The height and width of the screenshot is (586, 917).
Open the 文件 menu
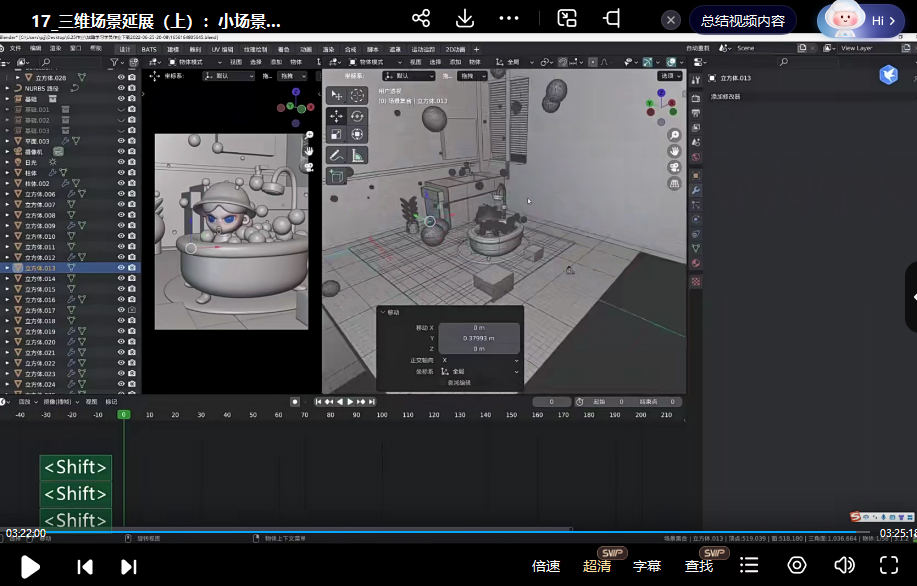[x=15, y=48]
